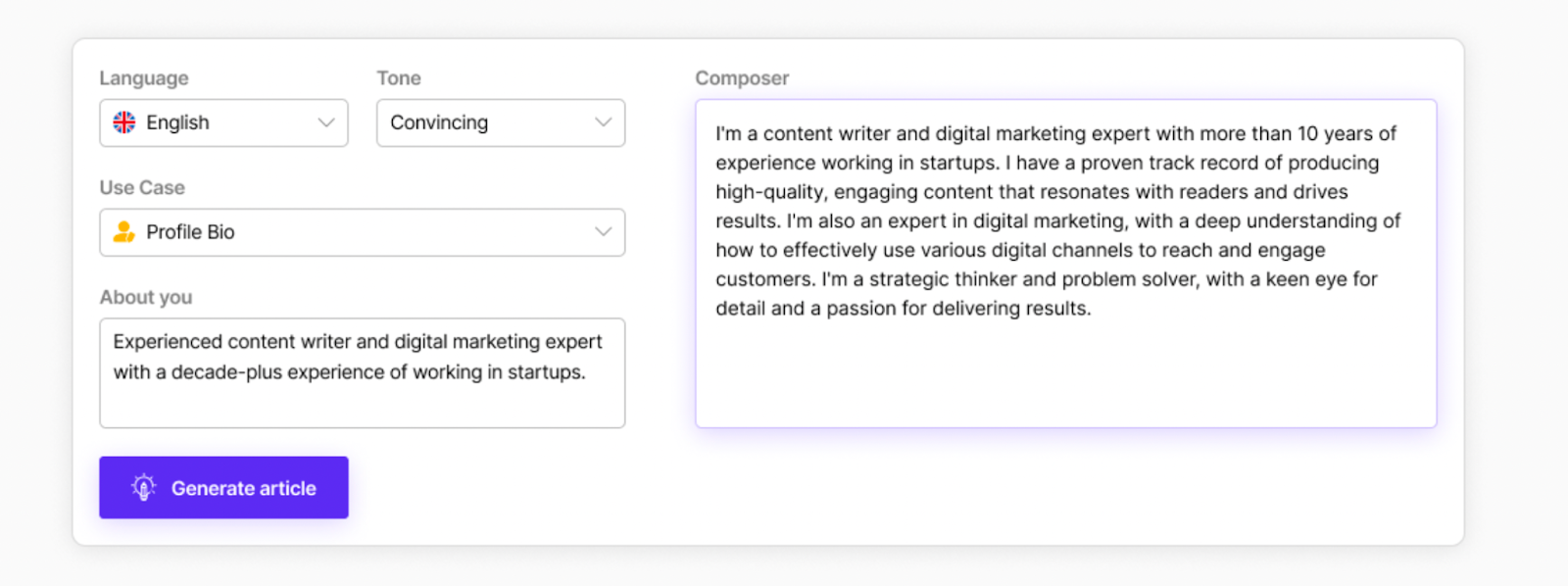
Task: Click the UK flag icon in Language field
Action: pos(124,122)
